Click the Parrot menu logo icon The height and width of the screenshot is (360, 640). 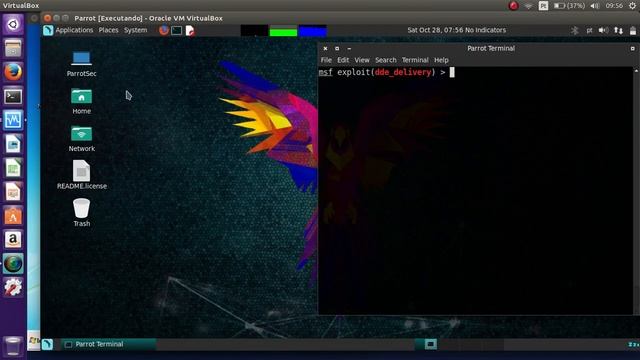[x=48, y=30]
